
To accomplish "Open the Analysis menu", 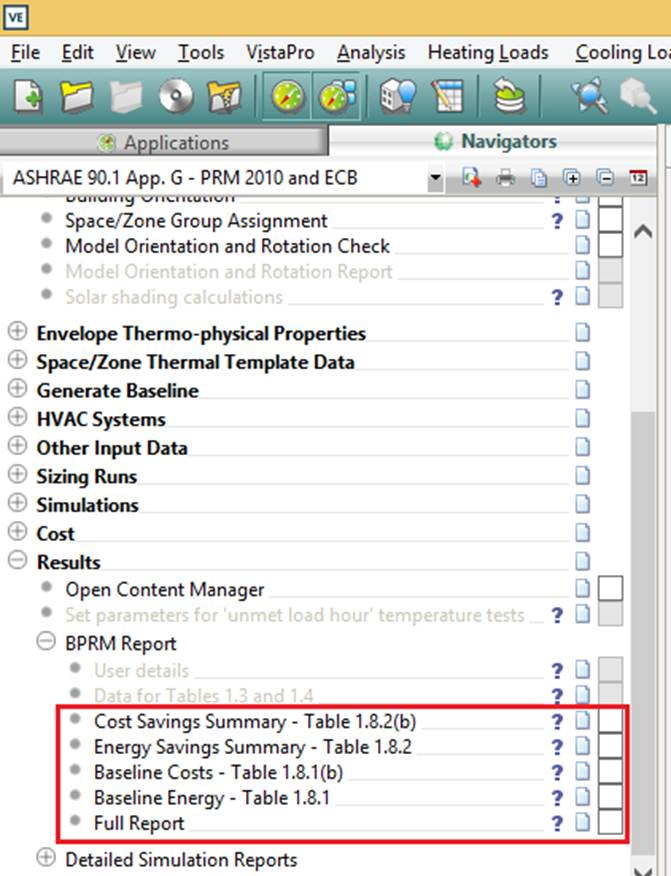I will tap(371, 53).
